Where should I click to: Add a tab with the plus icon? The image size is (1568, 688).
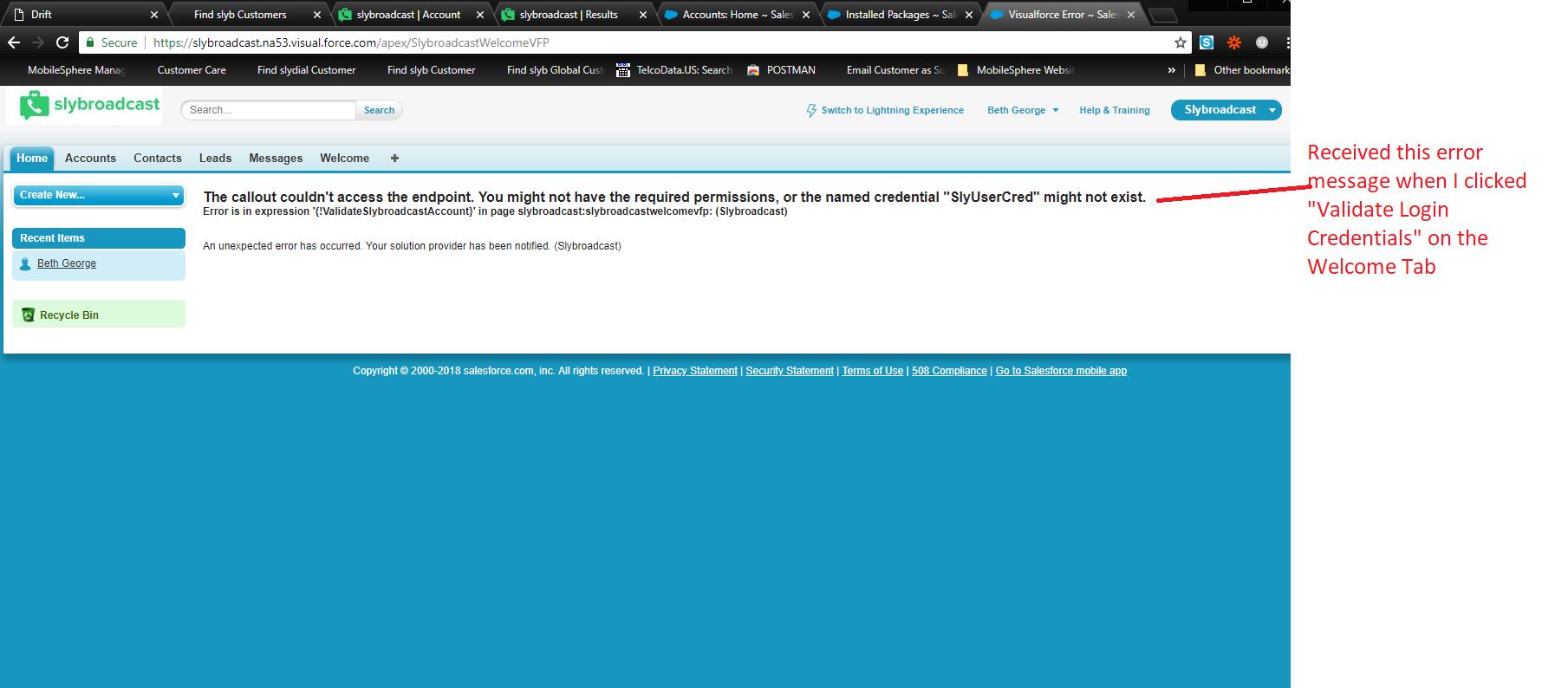pyautogui.click(x=394, y=158)
